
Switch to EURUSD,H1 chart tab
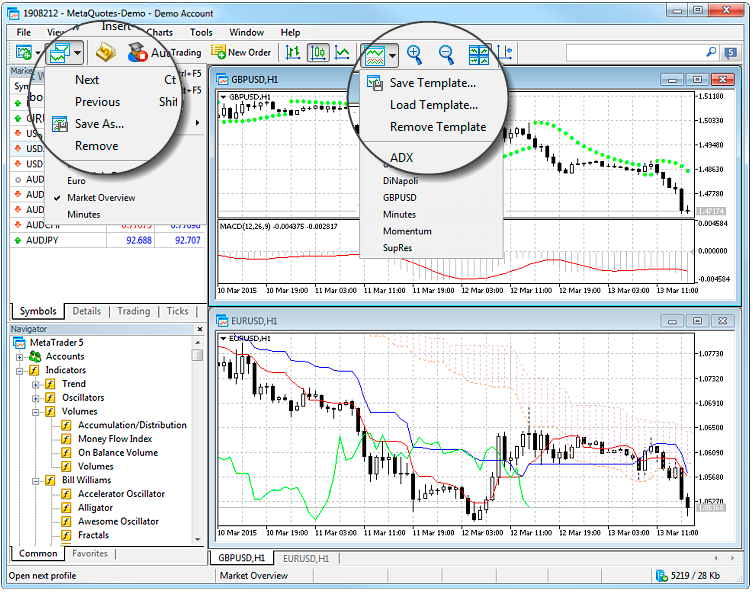(x=306, y=558)
